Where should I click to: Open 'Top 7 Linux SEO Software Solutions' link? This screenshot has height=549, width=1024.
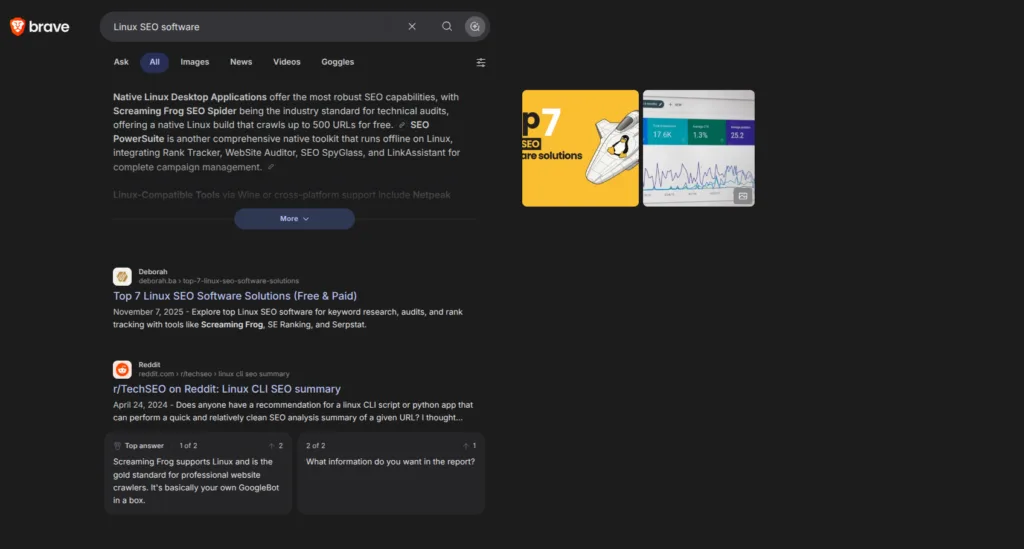(235, 296)
